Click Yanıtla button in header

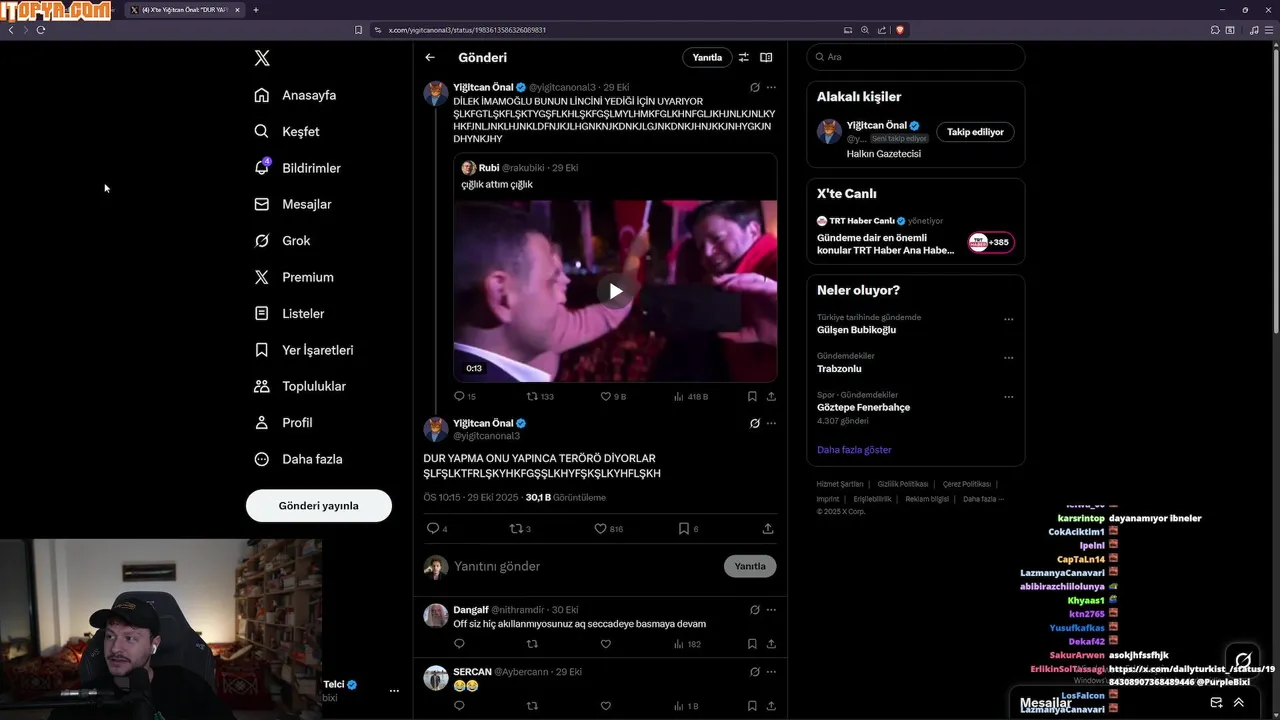(x=707, y=57)
